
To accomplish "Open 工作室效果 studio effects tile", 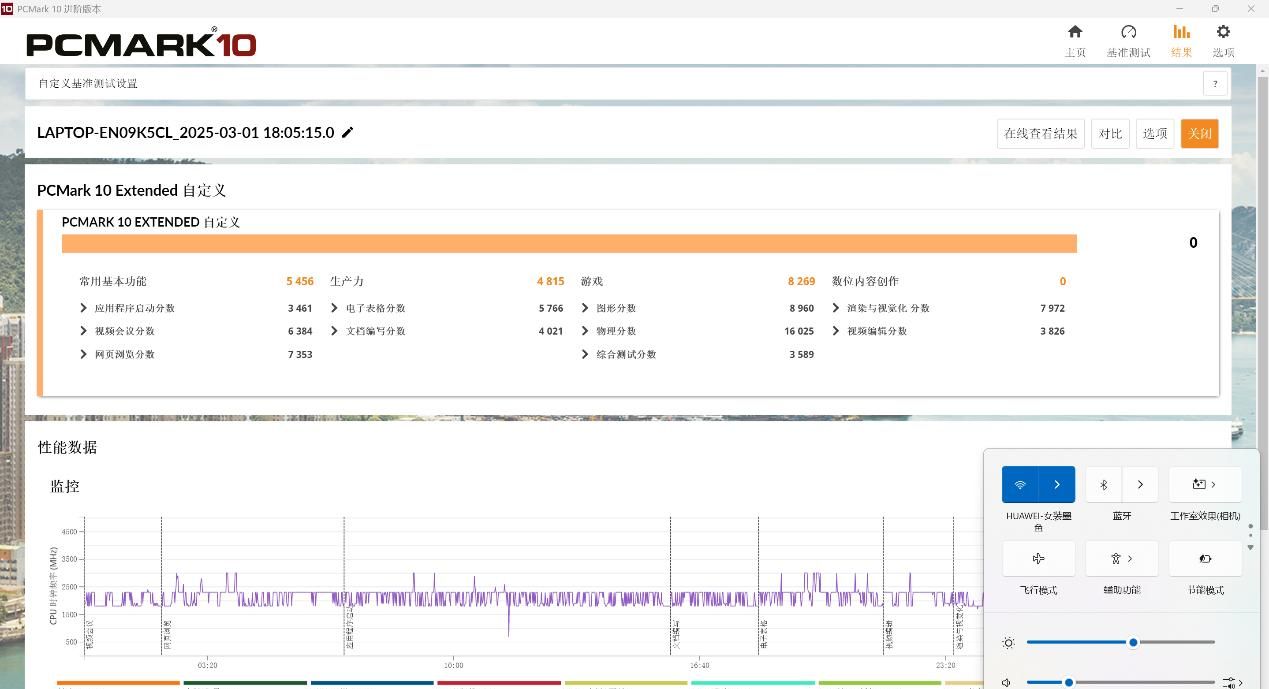I will click(x=1205, y=484).
